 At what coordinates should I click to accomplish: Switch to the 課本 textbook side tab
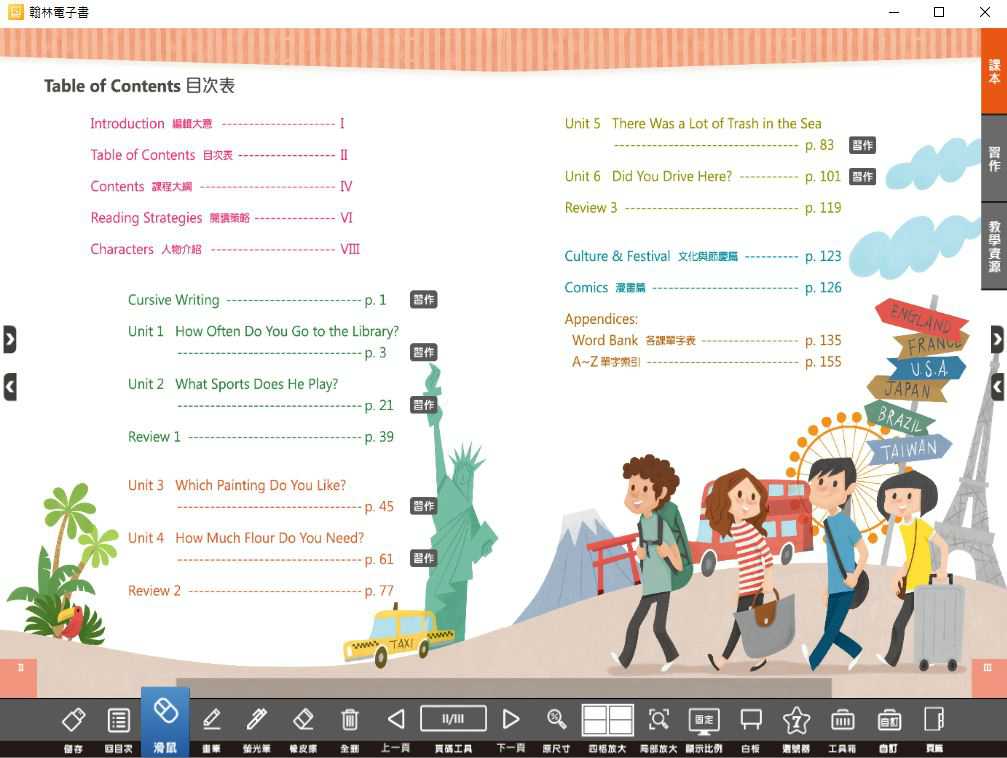click(x=994, y=71)
